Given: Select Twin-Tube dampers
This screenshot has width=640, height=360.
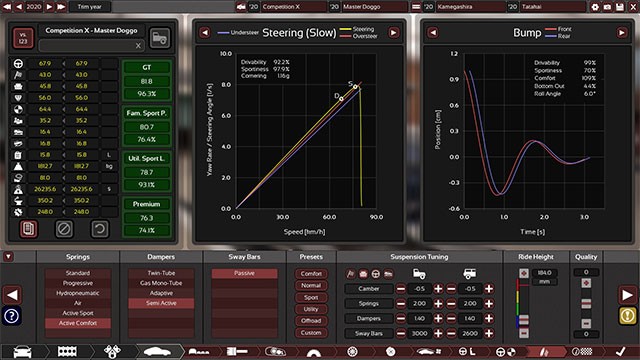Looking at the screenshot, I should pyautogui.click(x=161, y=273).
